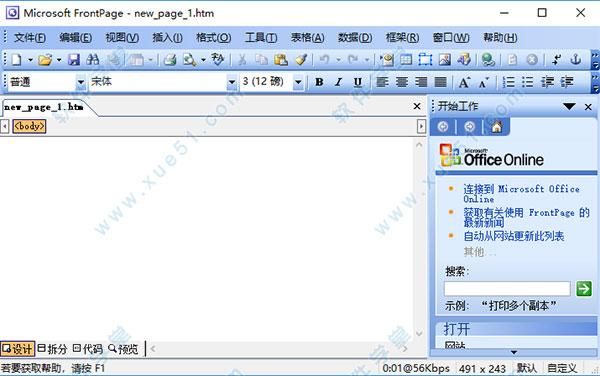Click the Open folder icon
Image resolution: width=600 pixels, height=376 pixels.
tap(45, 60)
